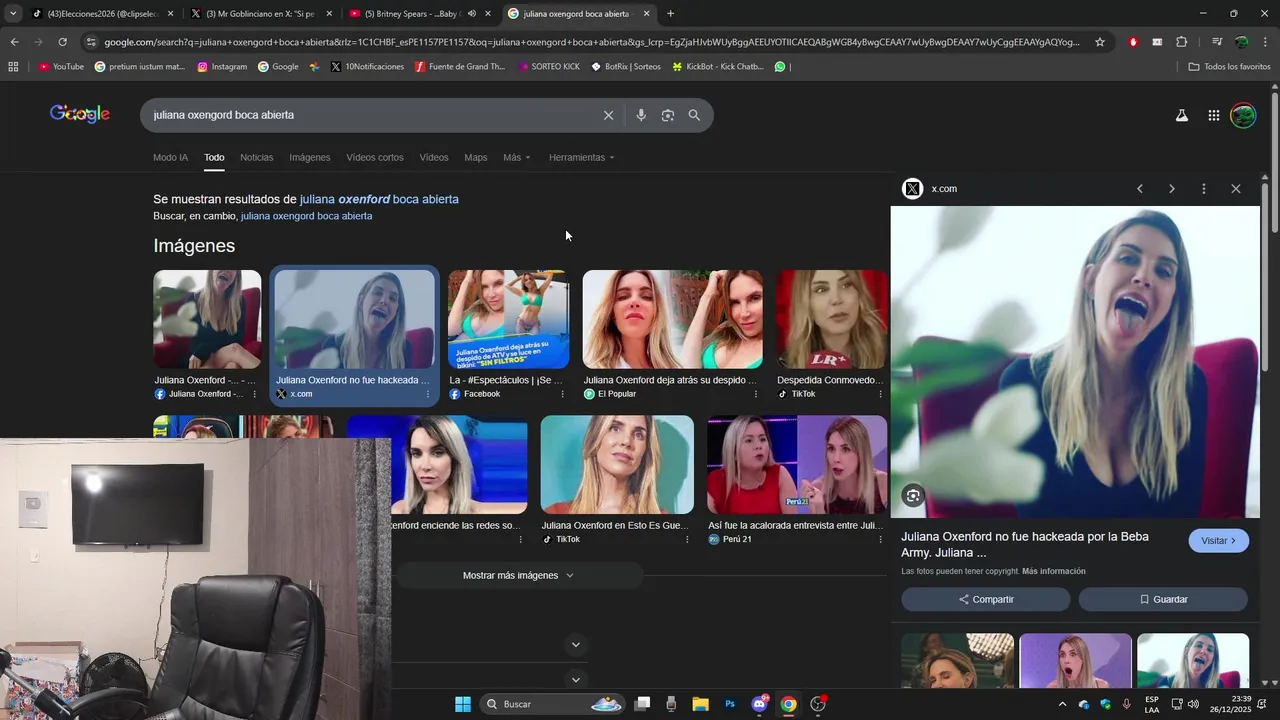Screen dimensions: 1280x720
Task: Show previous image in preview panel
Action: click(1140, 189)
